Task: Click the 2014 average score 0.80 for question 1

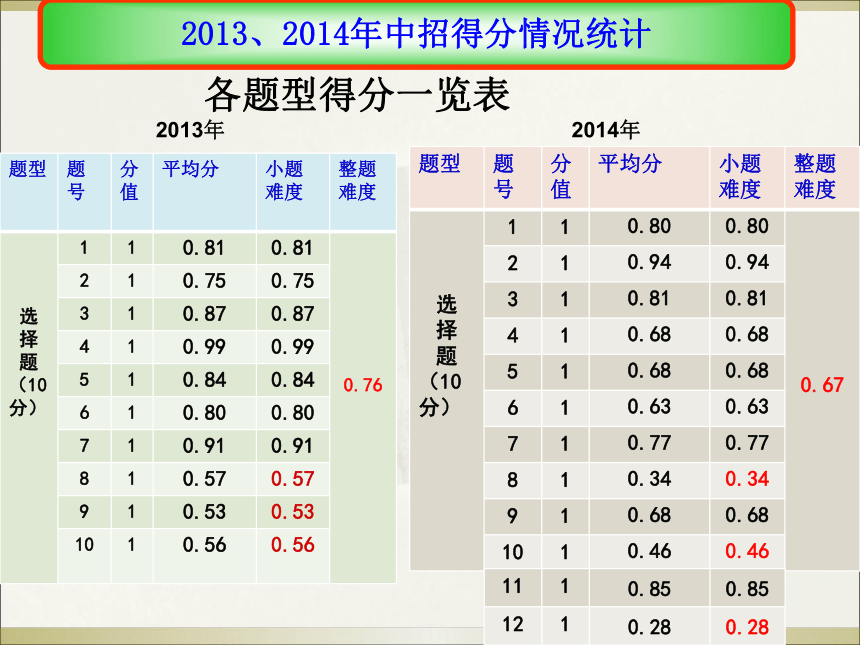Action: 649,226
